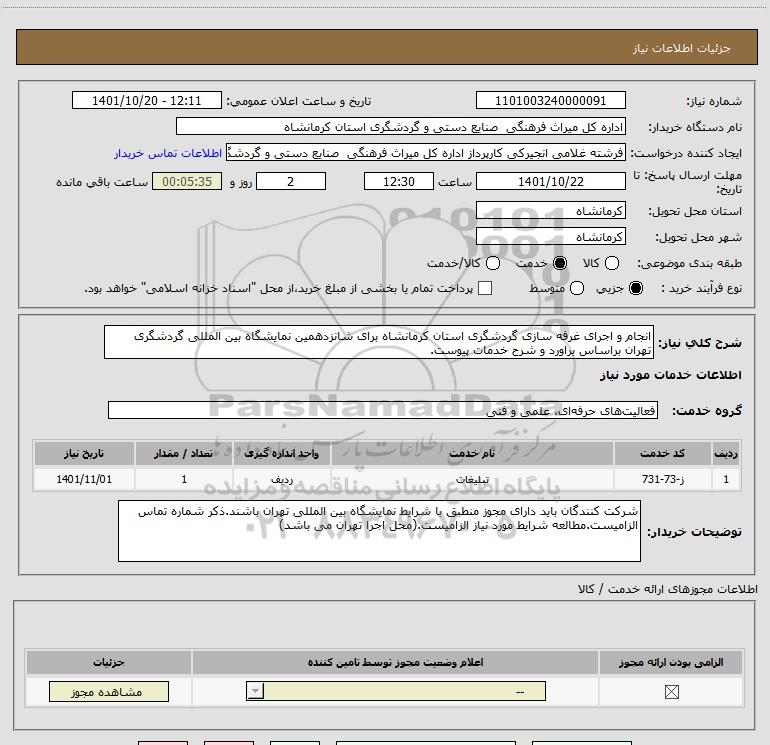Click the delivery city field کرمانشاه
Image resolution: width=770 pixels, height=745 pixels.
click(x=550, y=237)
